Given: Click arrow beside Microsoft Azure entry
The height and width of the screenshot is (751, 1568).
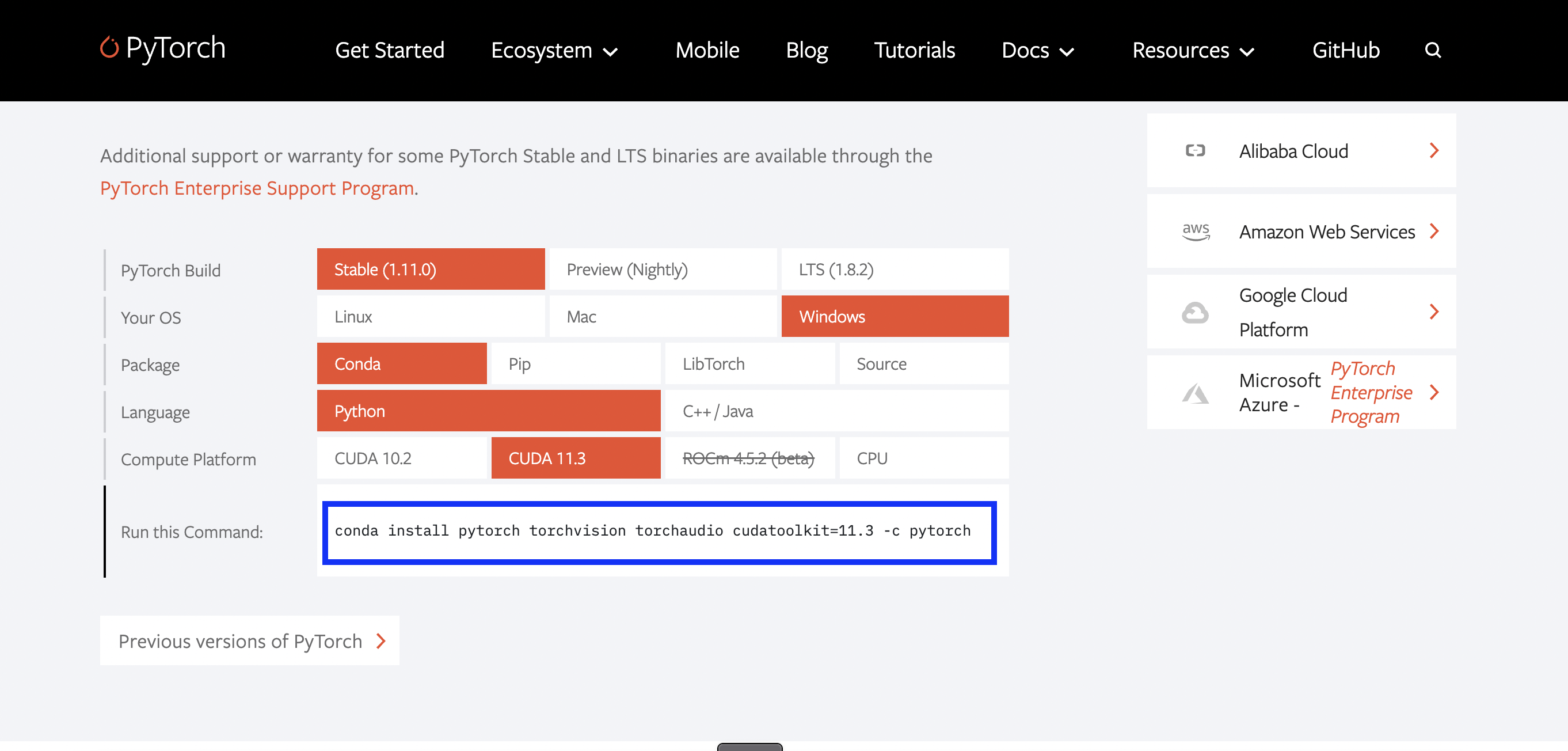Looking at the screenshot, I should coord(1434,392).
